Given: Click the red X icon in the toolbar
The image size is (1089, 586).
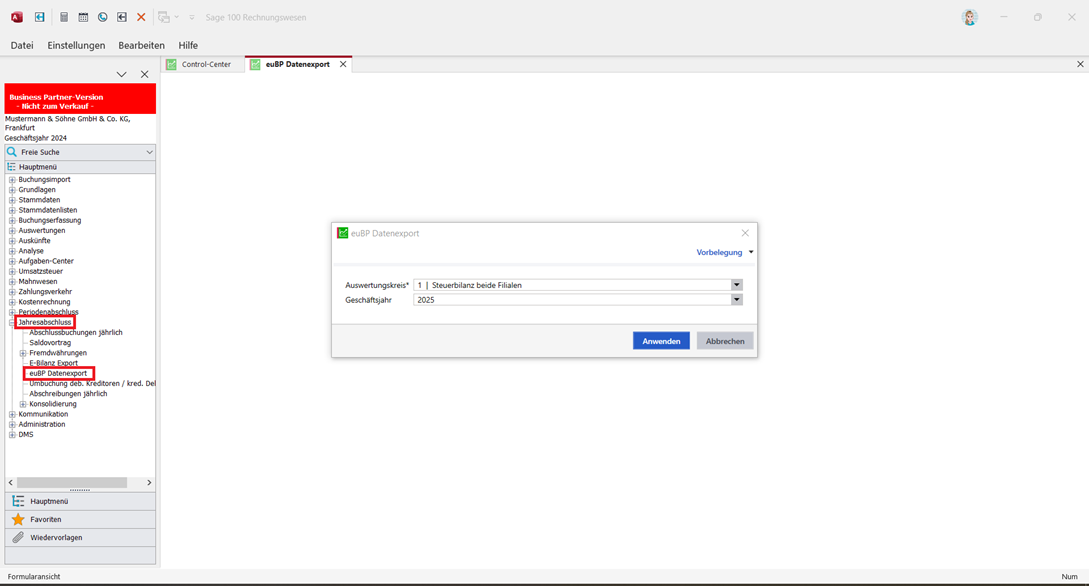Looking at the screenshot, I should (x=141, y=17).
